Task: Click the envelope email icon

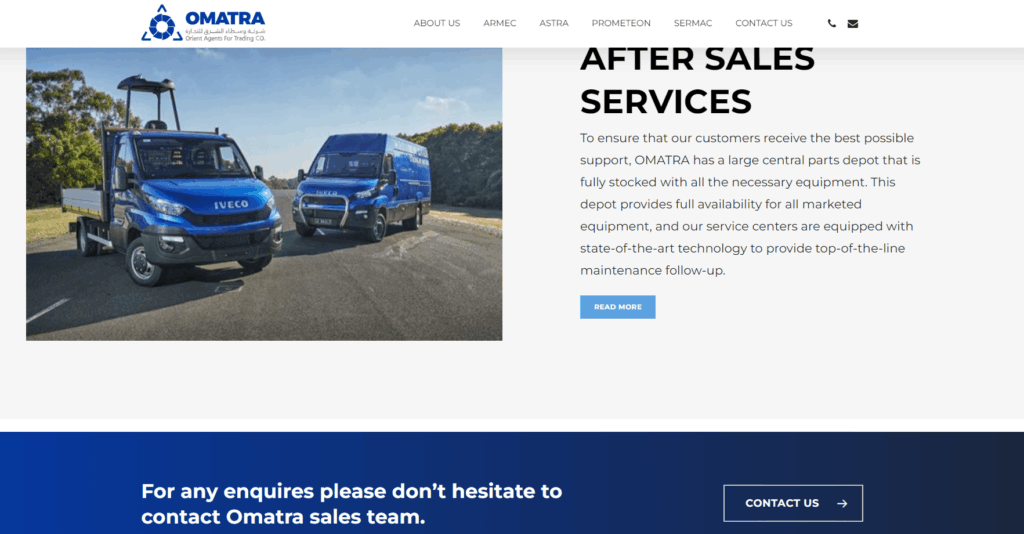Action: pyautogui.click(x=853, y=24)
